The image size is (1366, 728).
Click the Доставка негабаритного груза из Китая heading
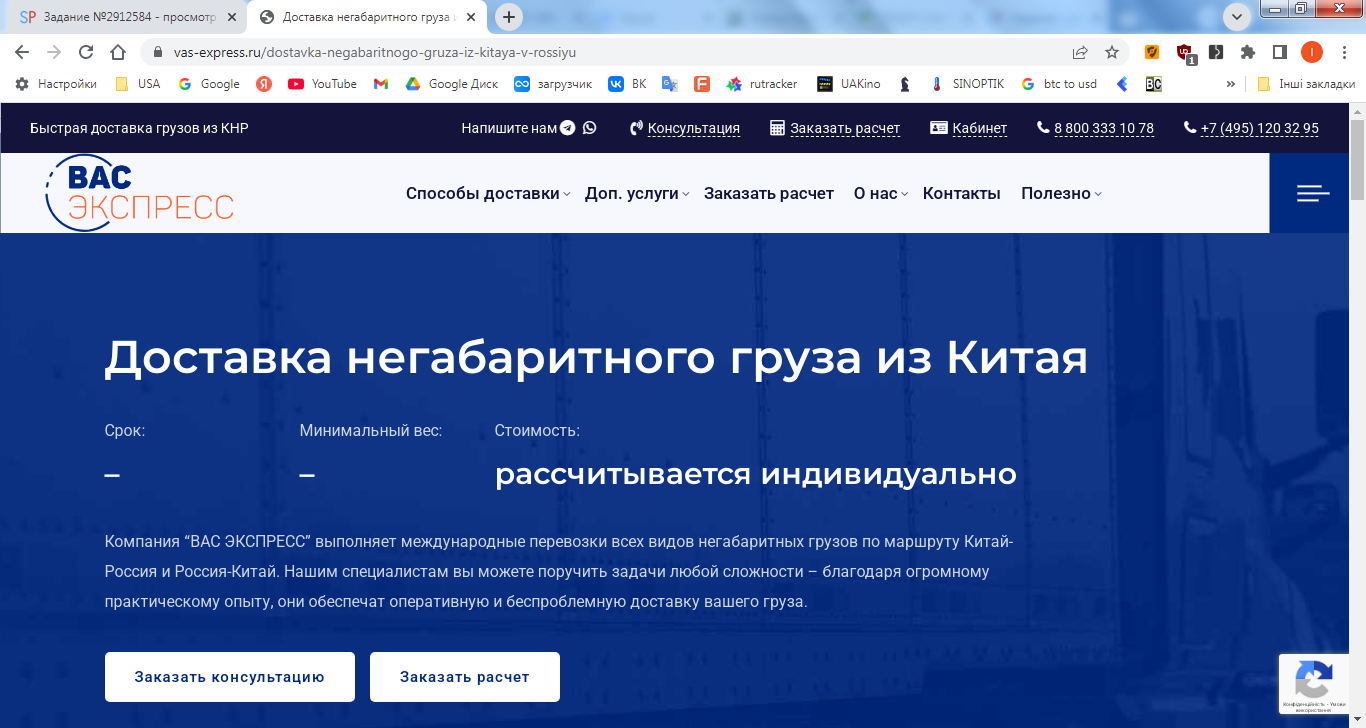596,359
